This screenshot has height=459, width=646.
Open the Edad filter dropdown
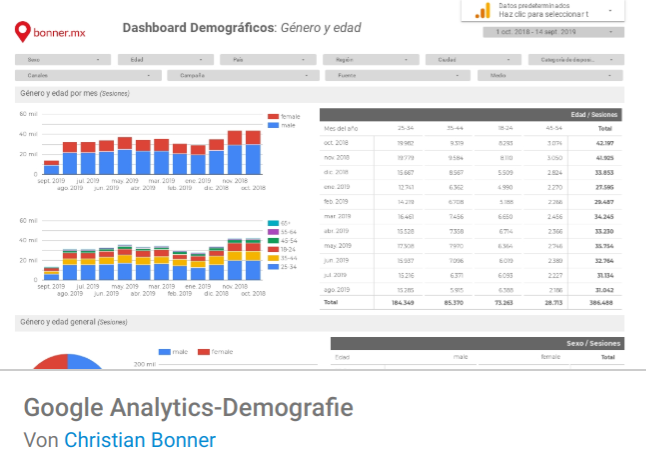tap(166, 60)
